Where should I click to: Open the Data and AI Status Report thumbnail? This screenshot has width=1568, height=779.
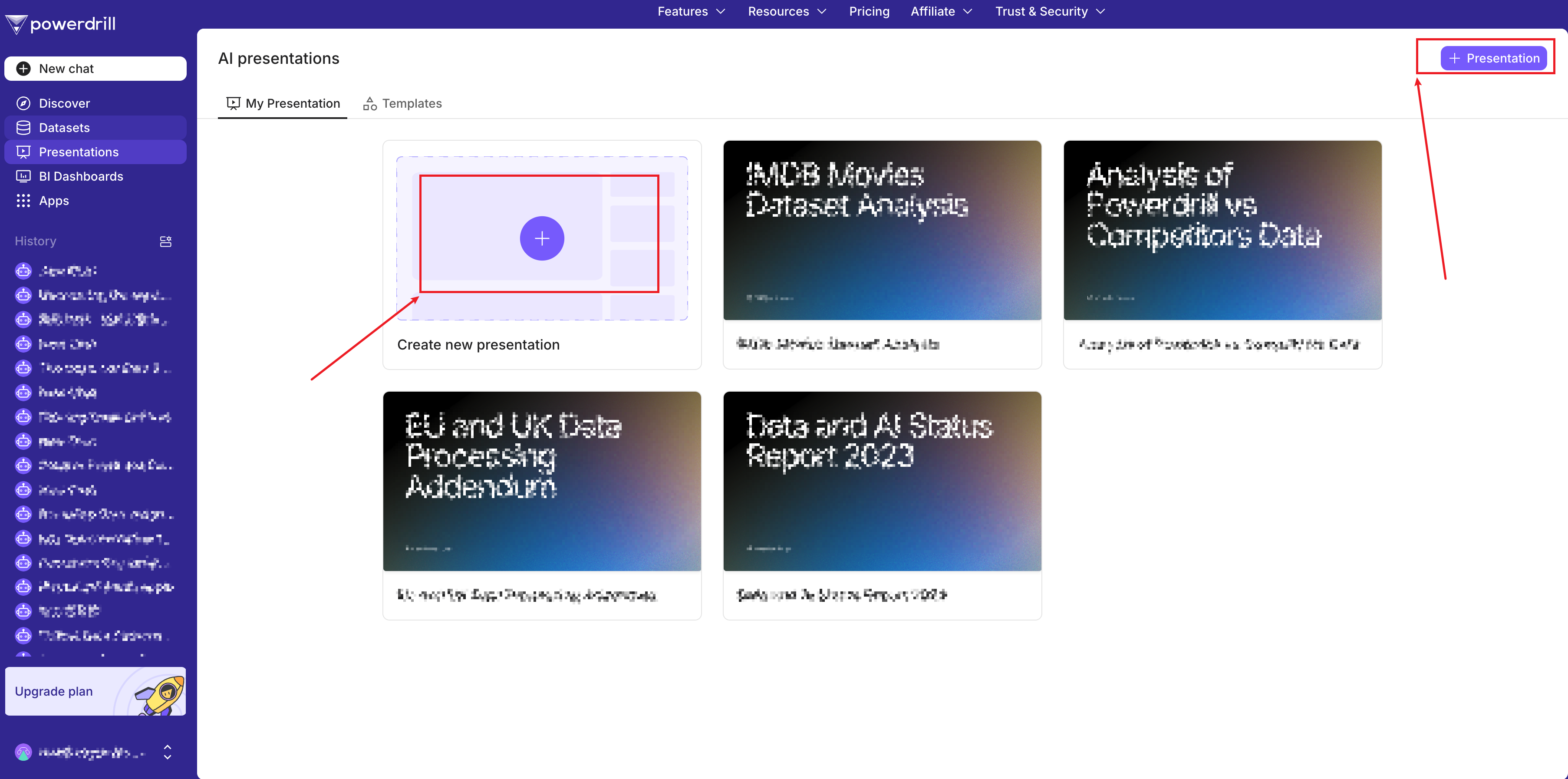tap(882, 481)
